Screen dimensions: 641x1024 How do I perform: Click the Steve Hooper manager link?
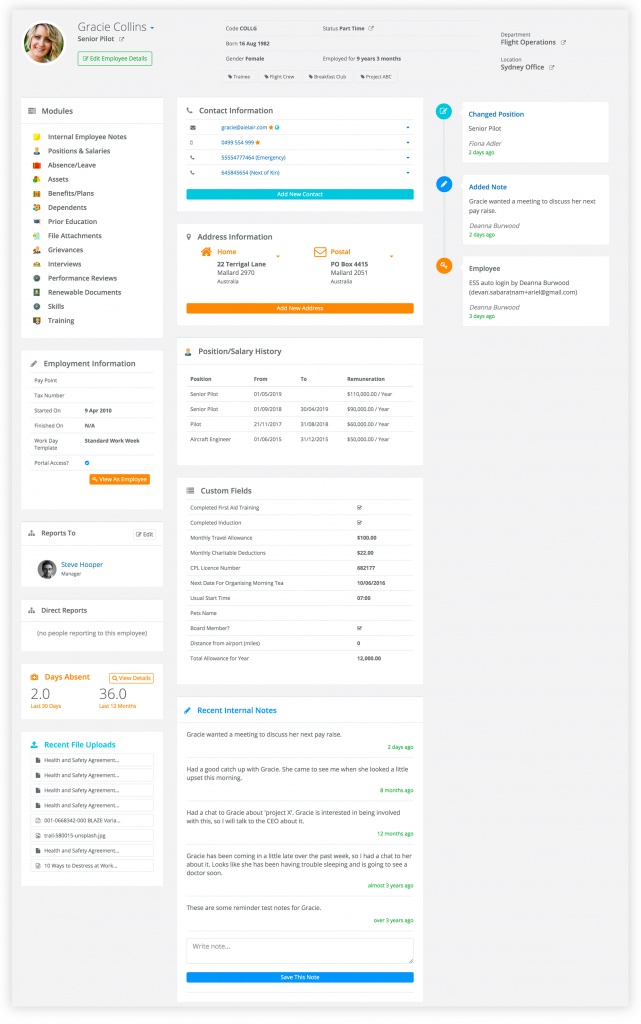pyautogui.click(x=82, y=564)
